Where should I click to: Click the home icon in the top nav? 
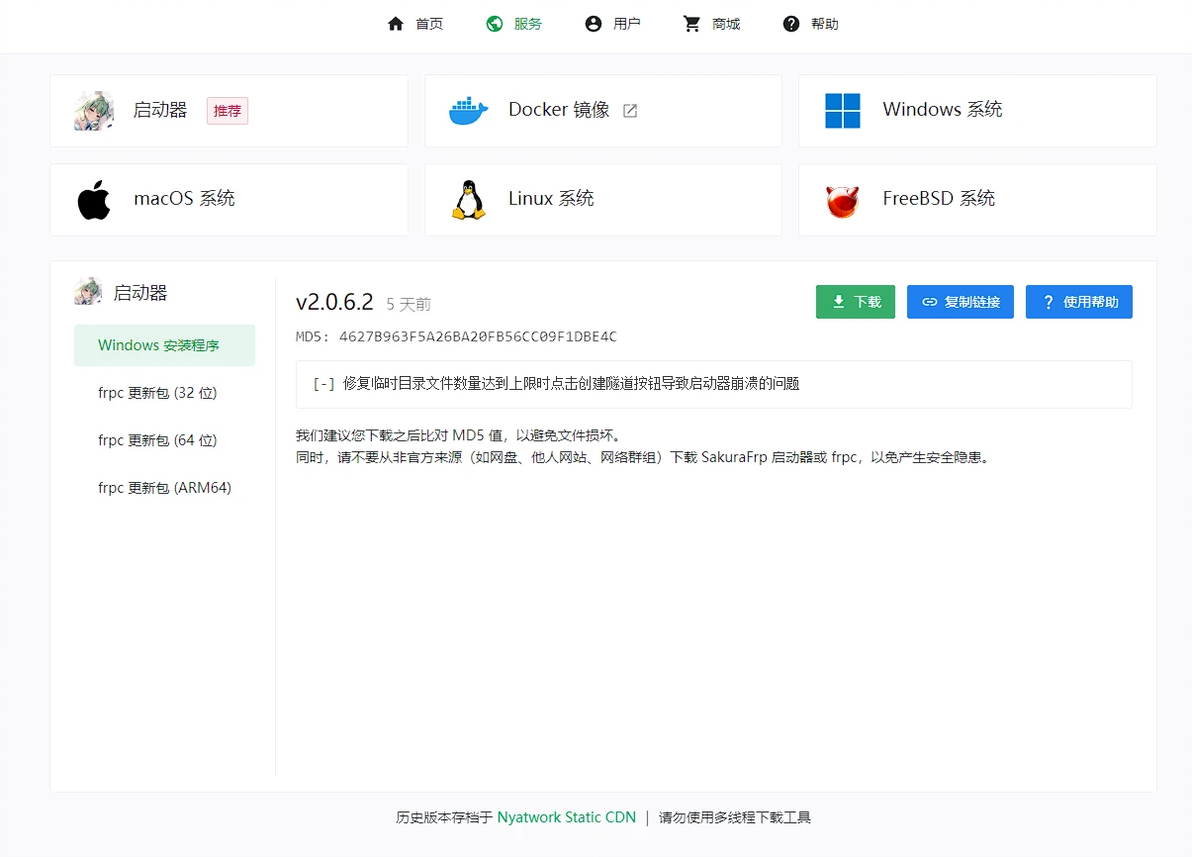tap(395, 24)
